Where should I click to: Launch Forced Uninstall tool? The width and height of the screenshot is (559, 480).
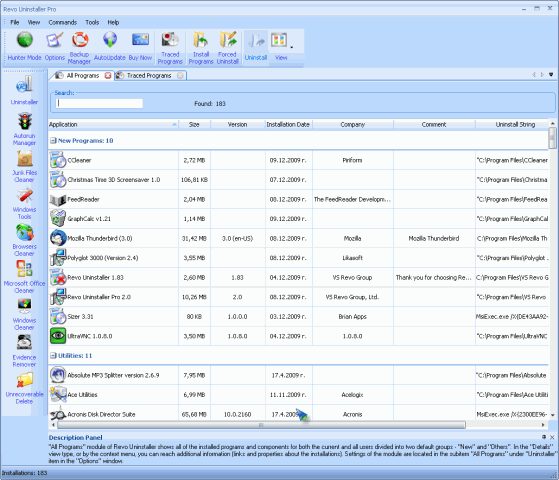coord(227,48)
